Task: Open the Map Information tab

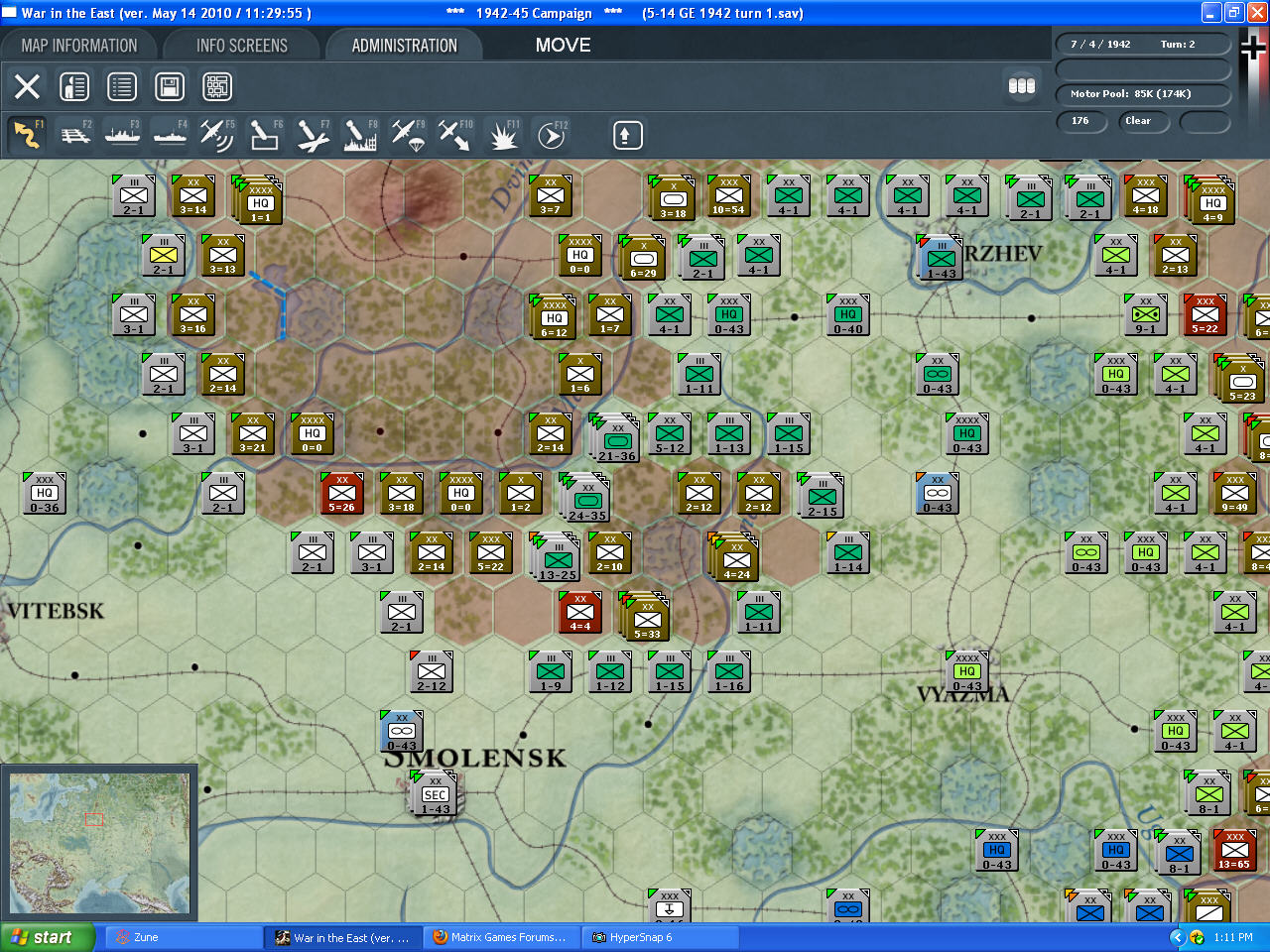Action: point(79,46)
